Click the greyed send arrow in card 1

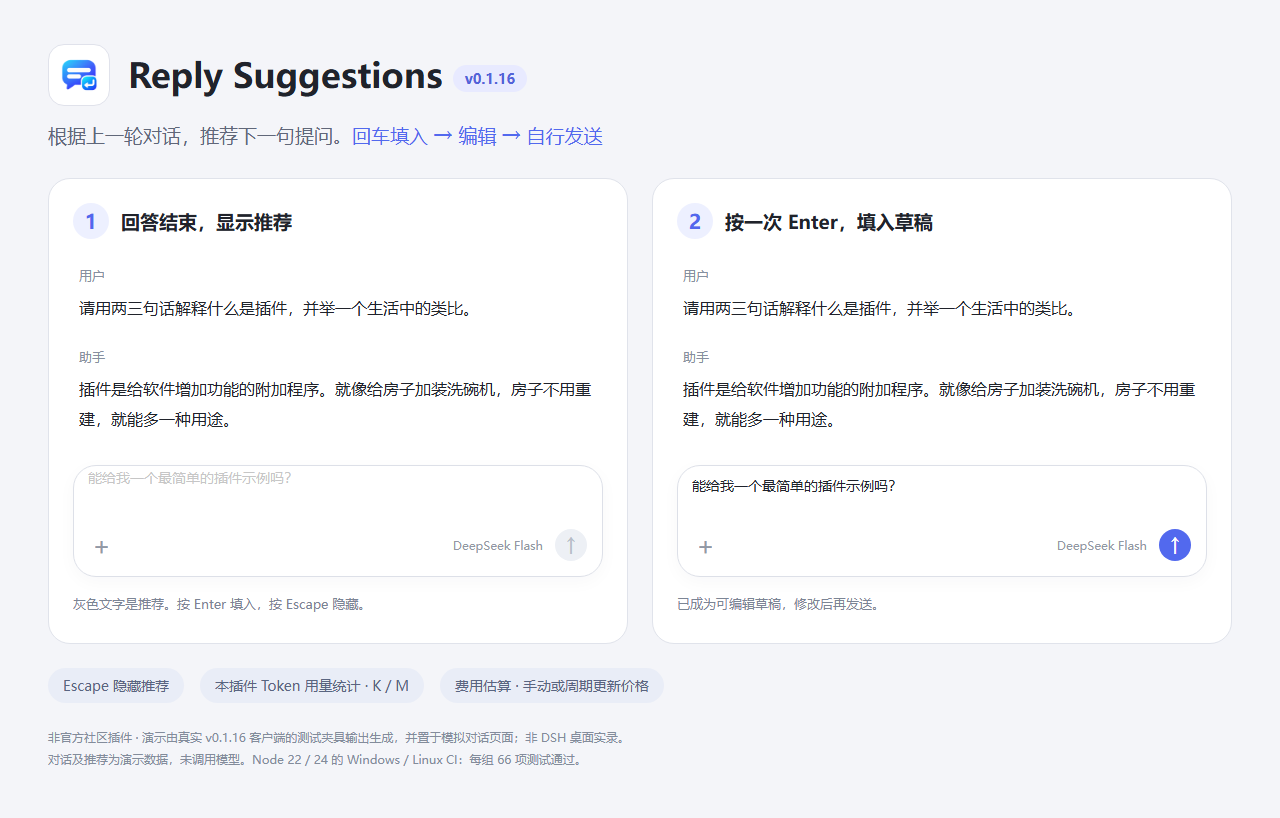click(x=571, y=545)
